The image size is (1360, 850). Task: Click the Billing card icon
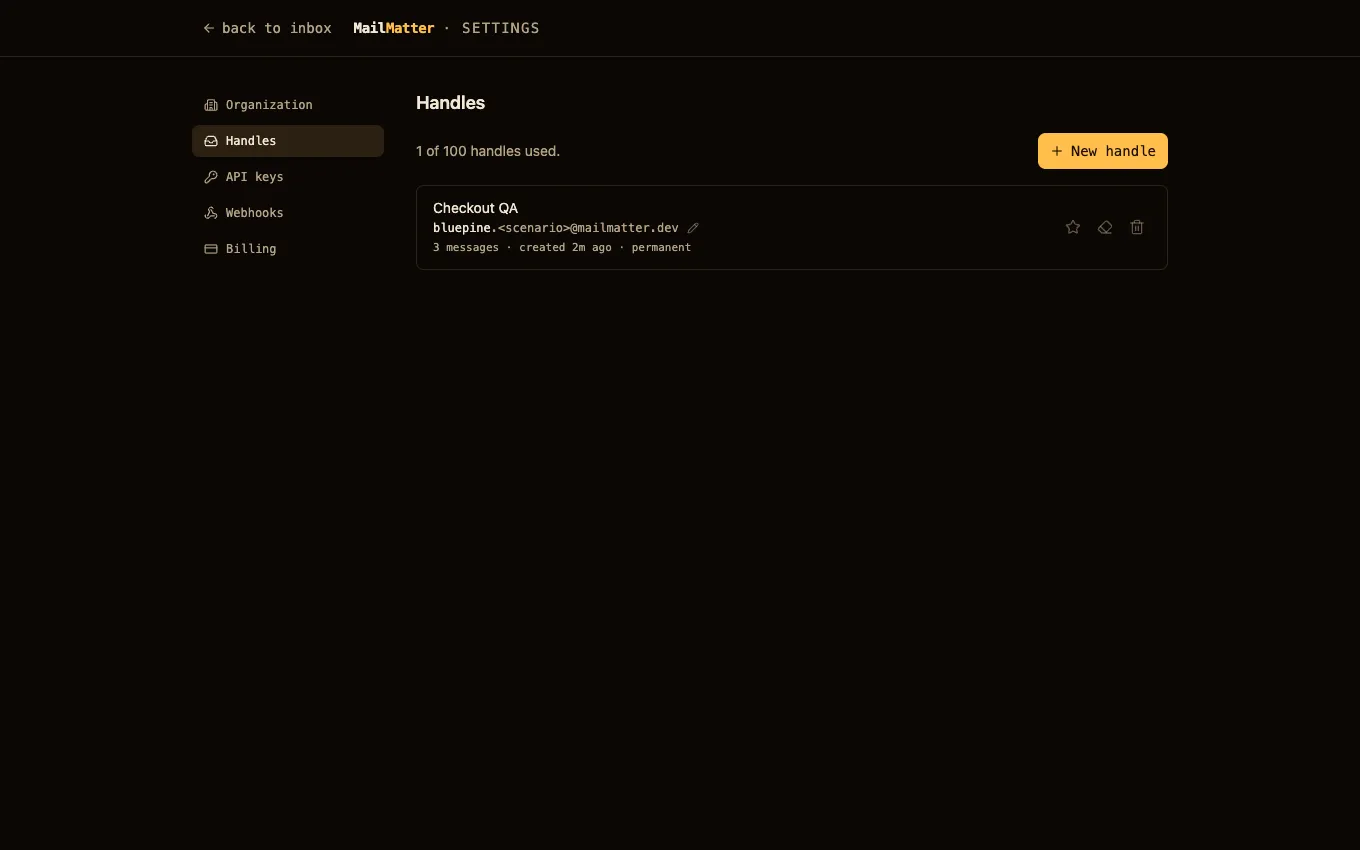211,249
